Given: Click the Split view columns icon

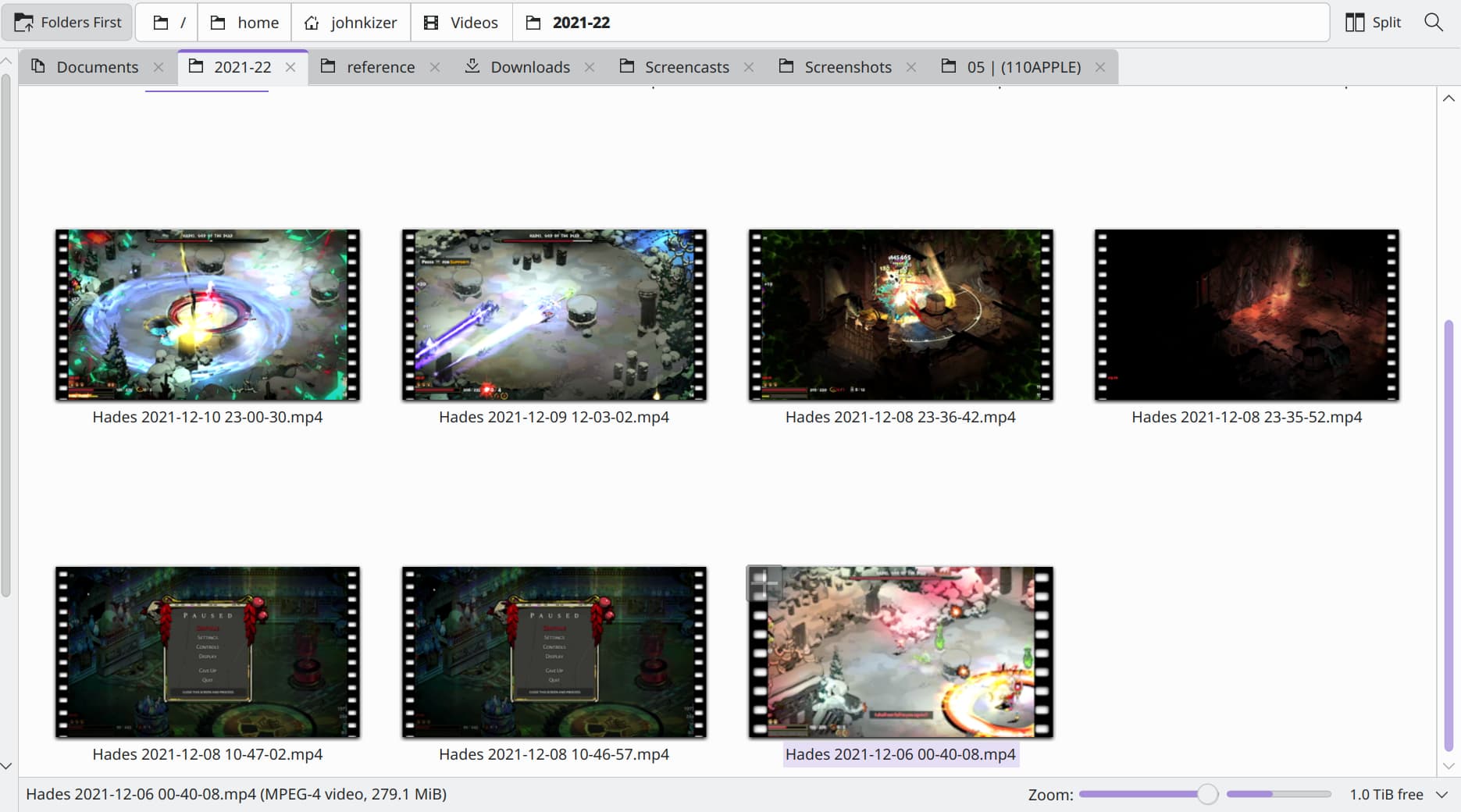Looking at the screenshot, I should coord(1355,23).
